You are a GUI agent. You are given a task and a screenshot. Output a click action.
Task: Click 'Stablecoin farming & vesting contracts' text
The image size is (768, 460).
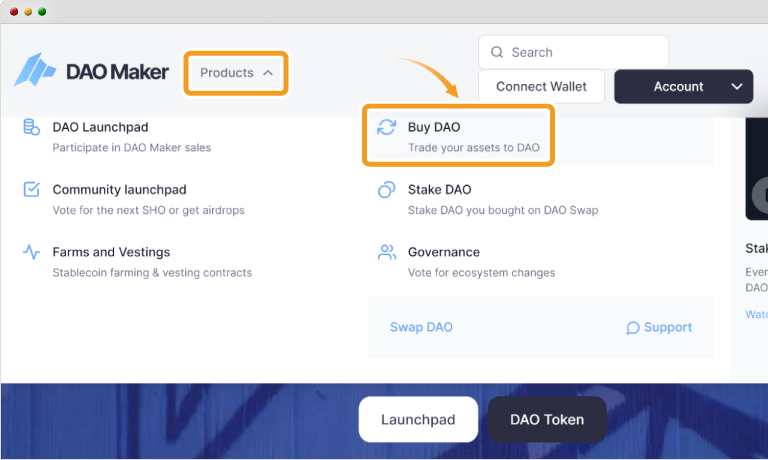[x=152, y=272]
